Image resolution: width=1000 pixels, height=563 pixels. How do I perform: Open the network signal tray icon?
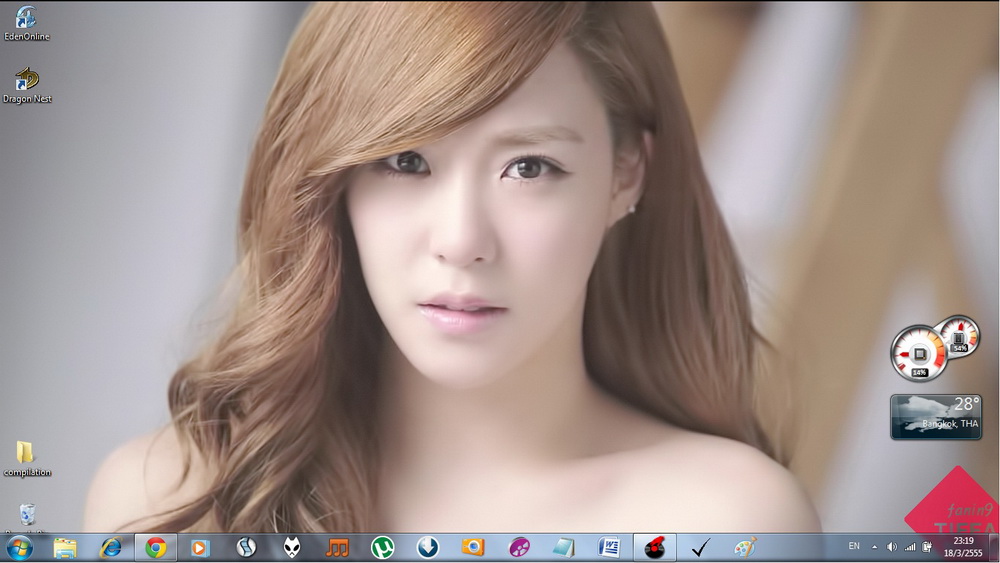(x=909, y=547)
